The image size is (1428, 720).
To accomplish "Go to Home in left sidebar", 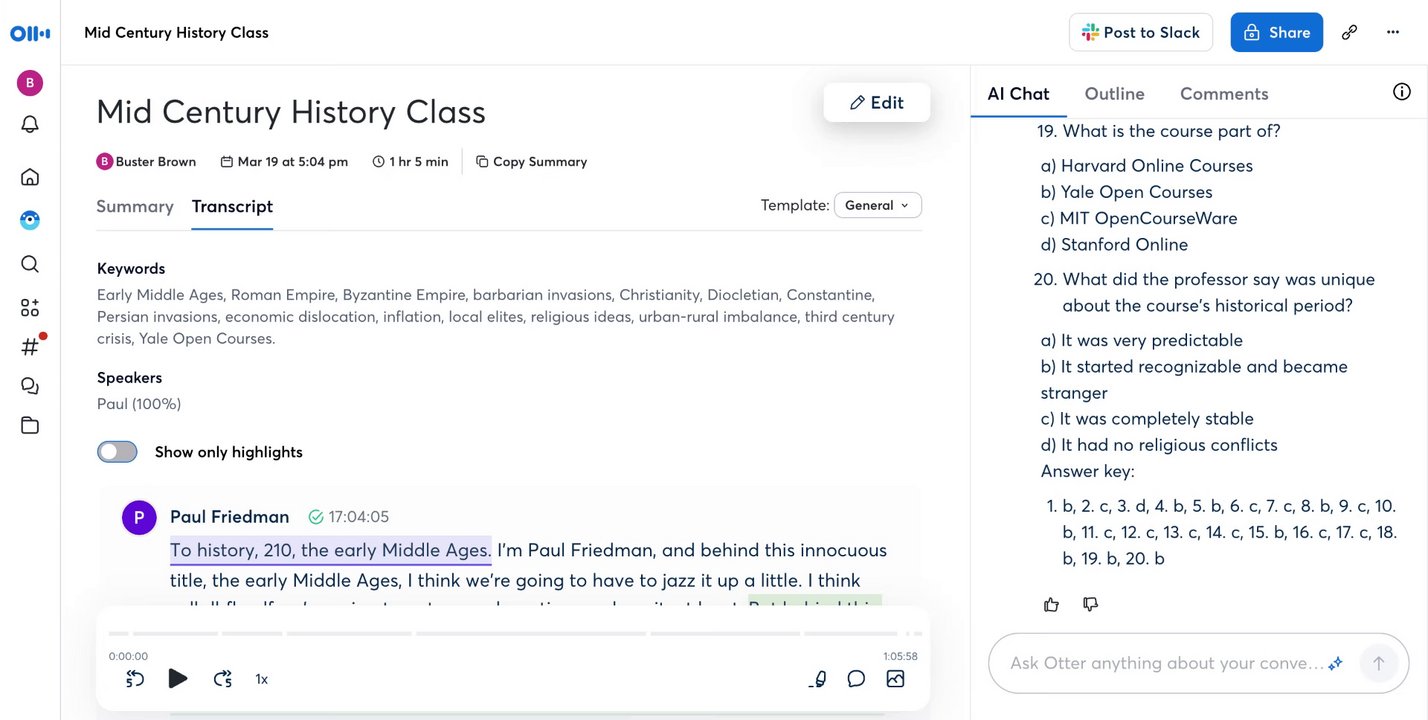I will click(x=30, y=177).
